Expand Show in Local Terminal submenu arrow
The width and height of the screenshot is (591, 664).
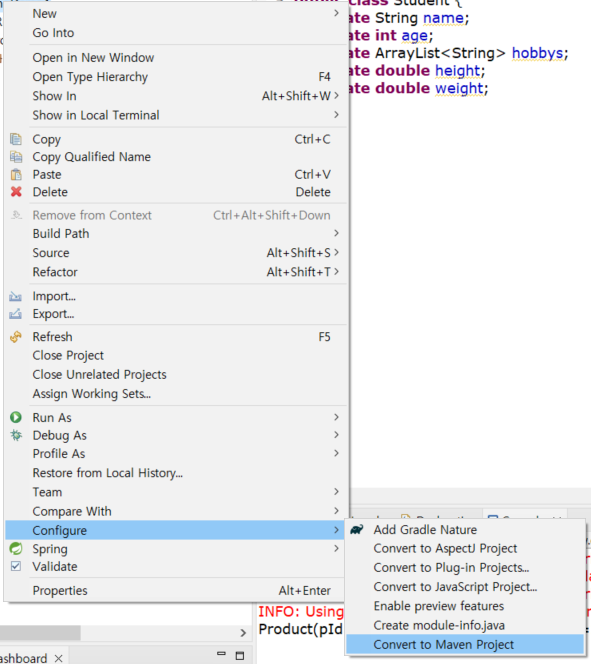point(336,115)
